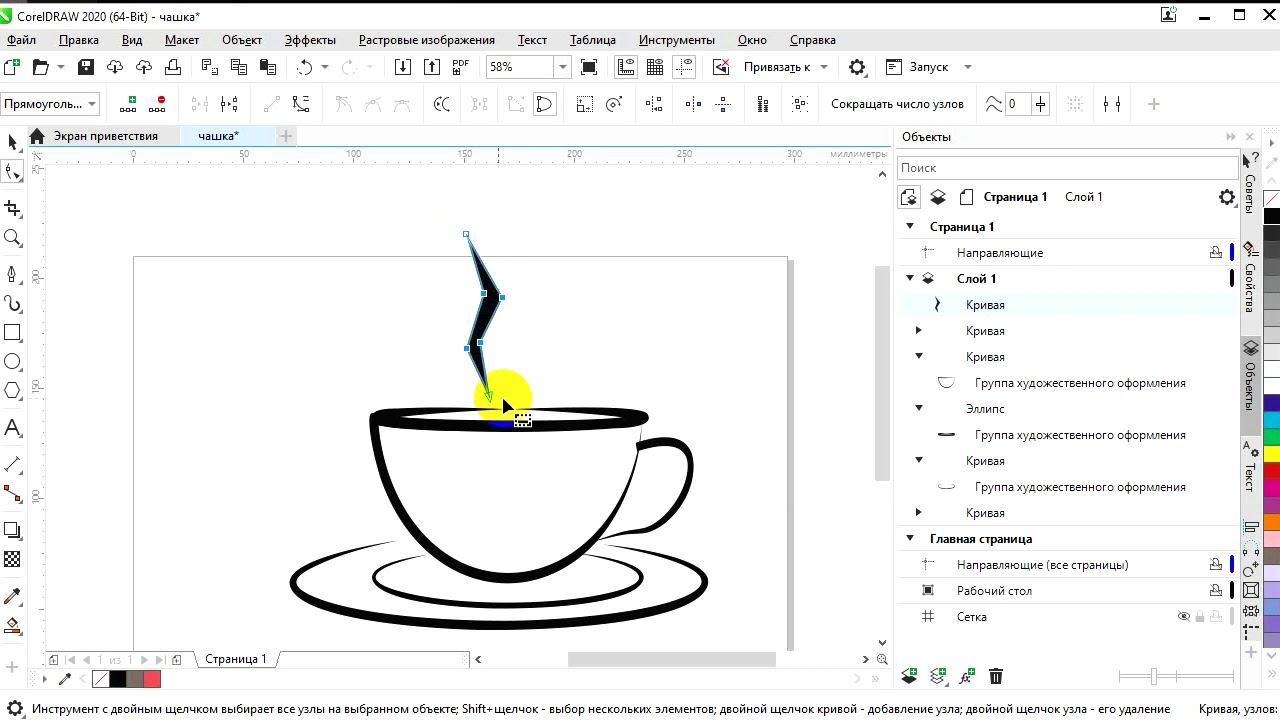Image resolution: width=1280 pixels, height=720 pixels.
Task: Open the zoom level 58% dropdown
Action: click(x=562, y=67)
